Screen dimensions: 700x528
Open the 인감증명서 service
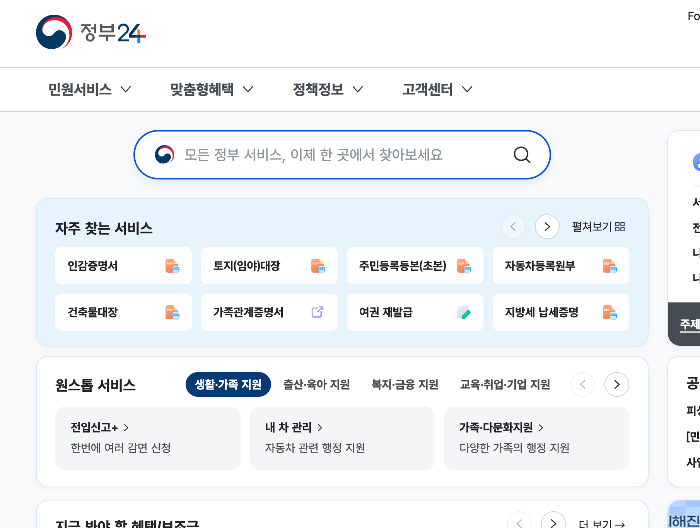pyautogui.click(x=123, y=266)
